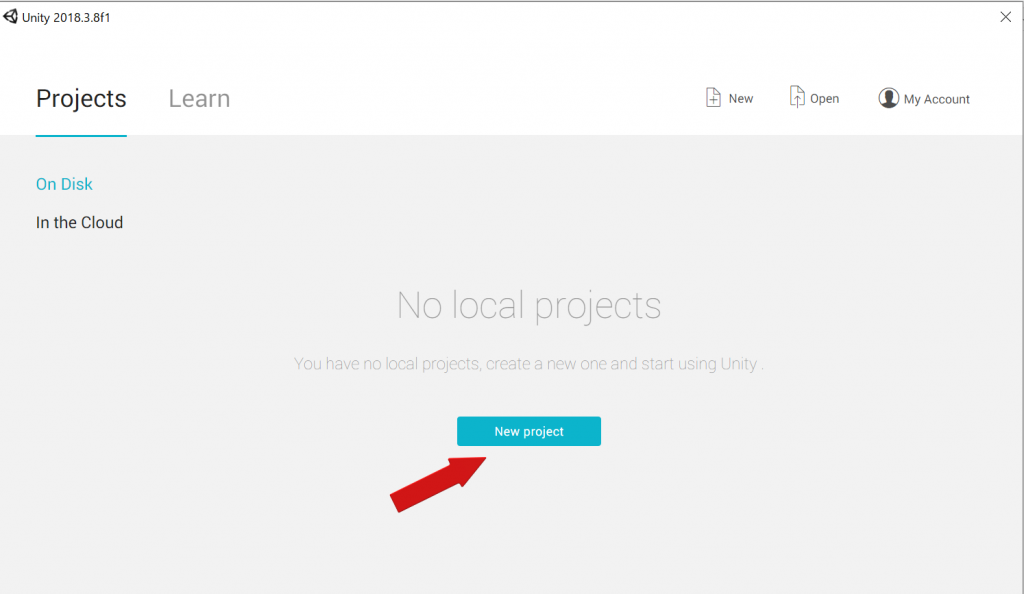This screenshot has width=1024, height=594.
Task: Click the 'You have no local projects' message
Action: click(x=528, y=364)
